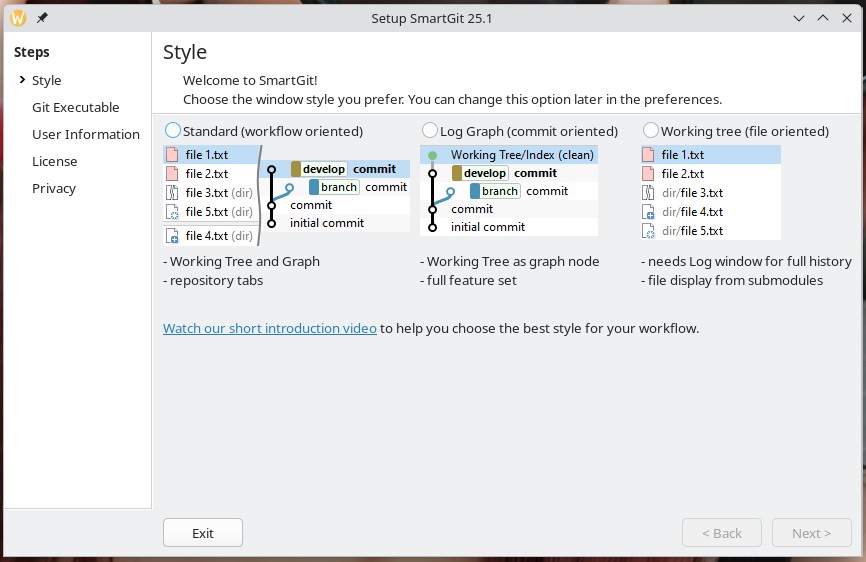Jump to the Privacy step
The image size is (866, 562).
coord(53,188)
